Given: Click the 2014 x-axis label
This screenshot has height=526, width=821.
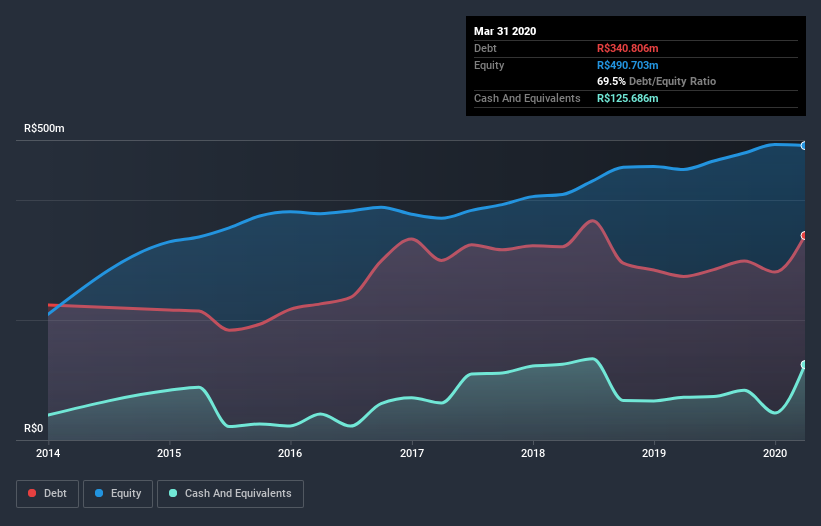Looking at the screenshot, I should pos(48,453).
